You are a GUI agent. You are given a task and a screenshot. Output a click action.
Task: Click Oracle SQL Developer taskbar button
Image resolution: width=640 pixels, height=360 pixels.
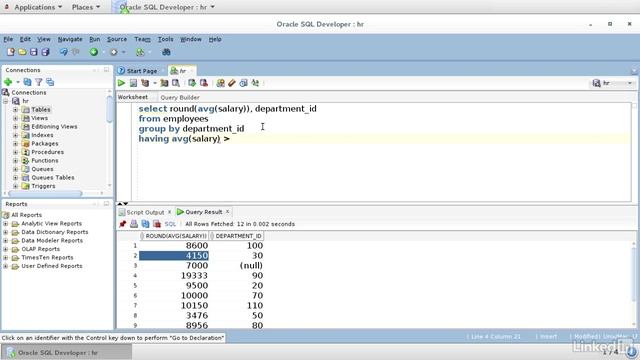[x=67, y=353]
